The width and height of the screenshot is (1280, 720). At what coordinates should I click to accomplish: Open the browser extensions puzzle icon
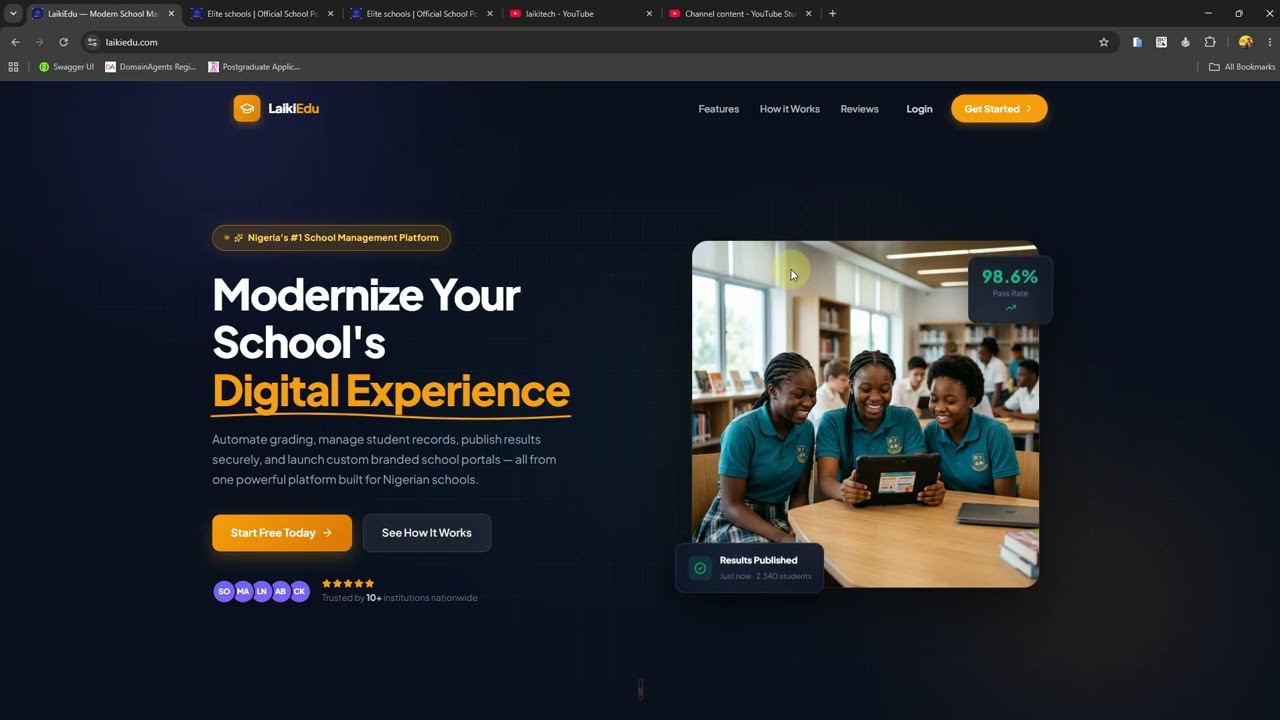point(1210,42)
